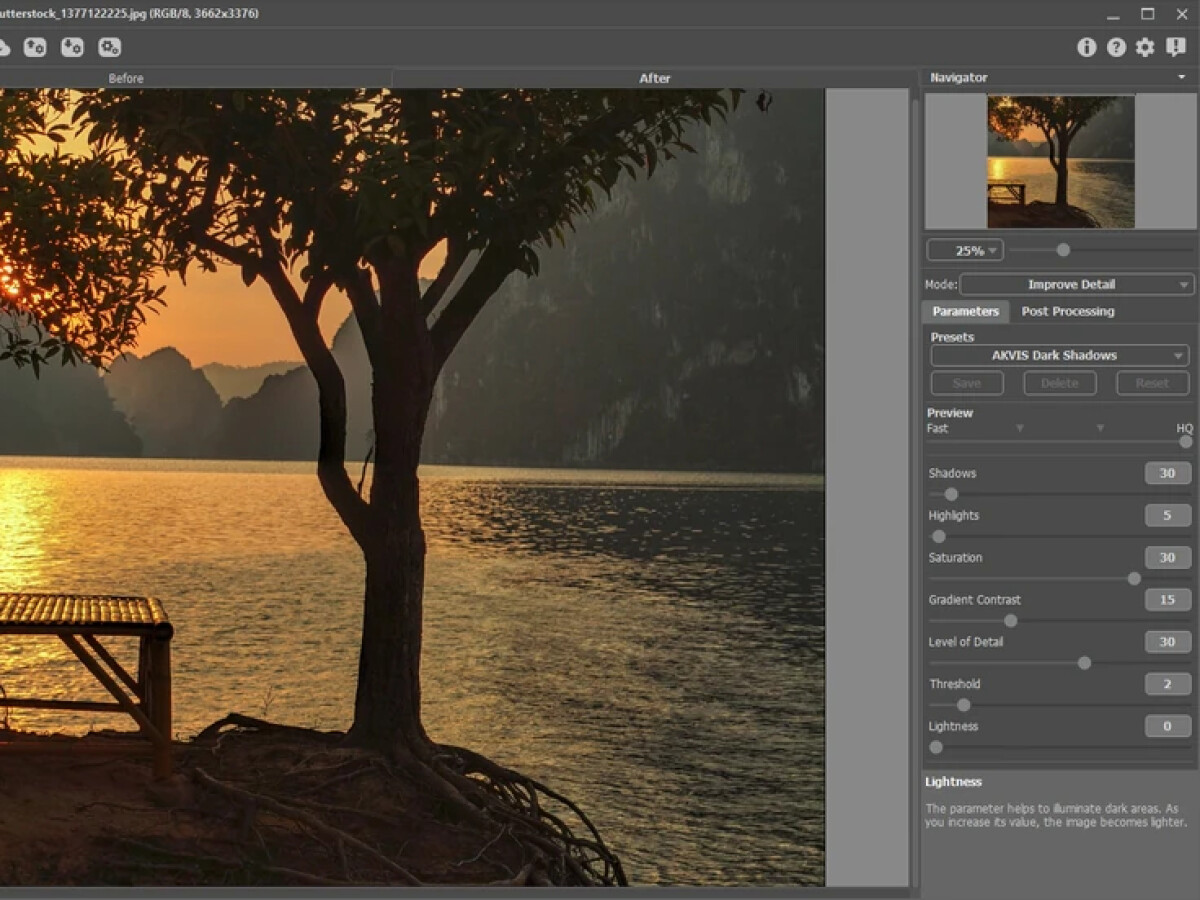The width and height of the screenshot is (1200, 900).
Task: Click the Navigator preview thumbnail
Action: click(x=1060, y=161)
